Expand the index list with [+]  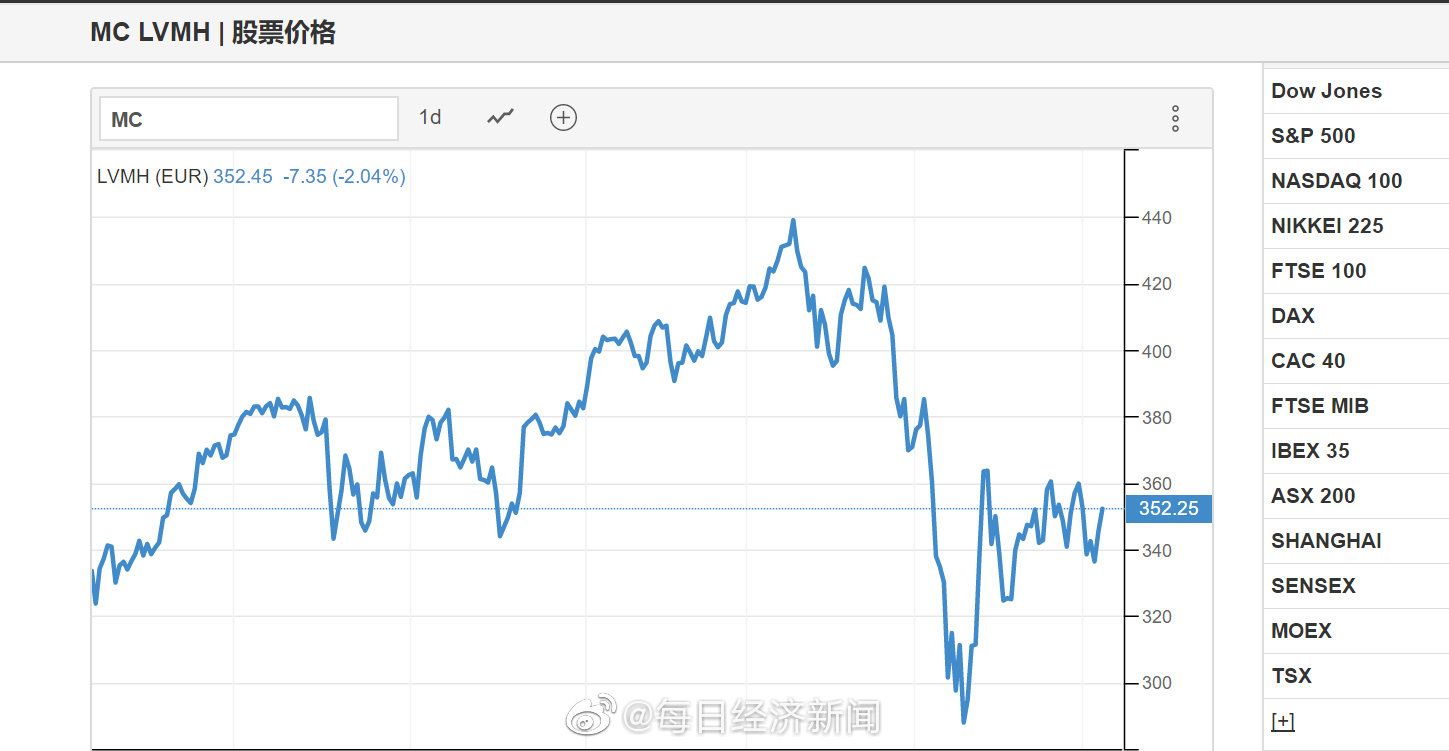[x=1282, y=721]
